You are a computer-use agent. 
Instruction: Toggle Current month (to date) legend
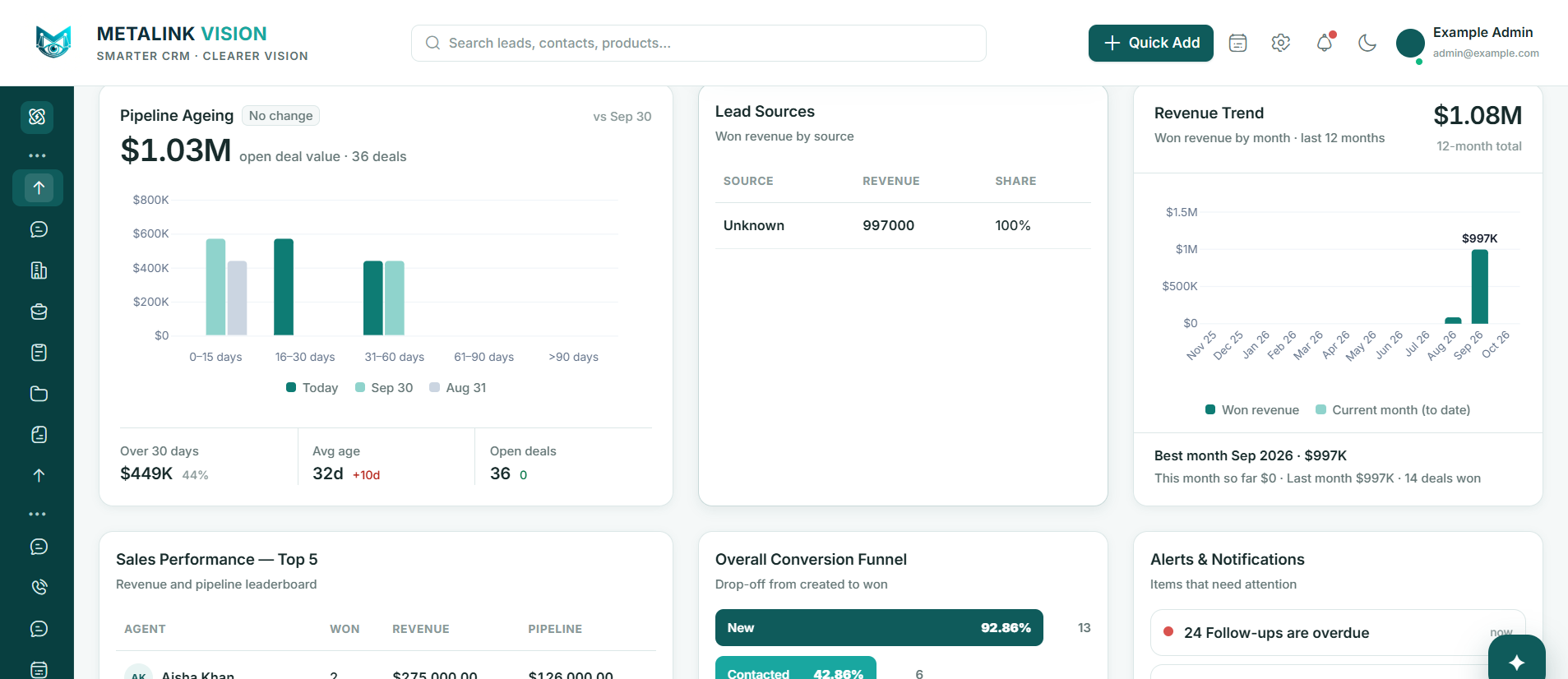[x=1393, y=409]
